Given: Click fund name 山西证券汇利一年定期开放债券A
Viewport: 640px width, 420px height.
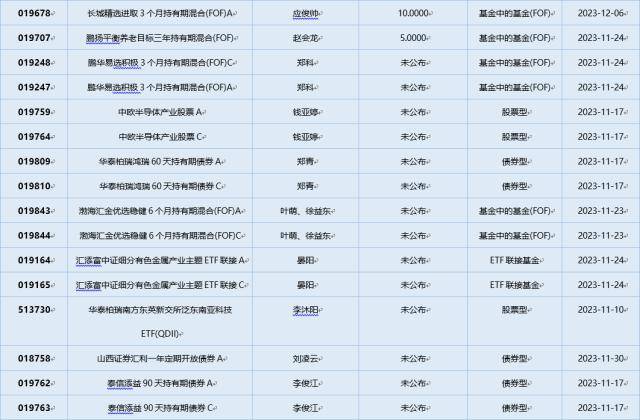Looking at the screenshot, I should click(160, 358).
